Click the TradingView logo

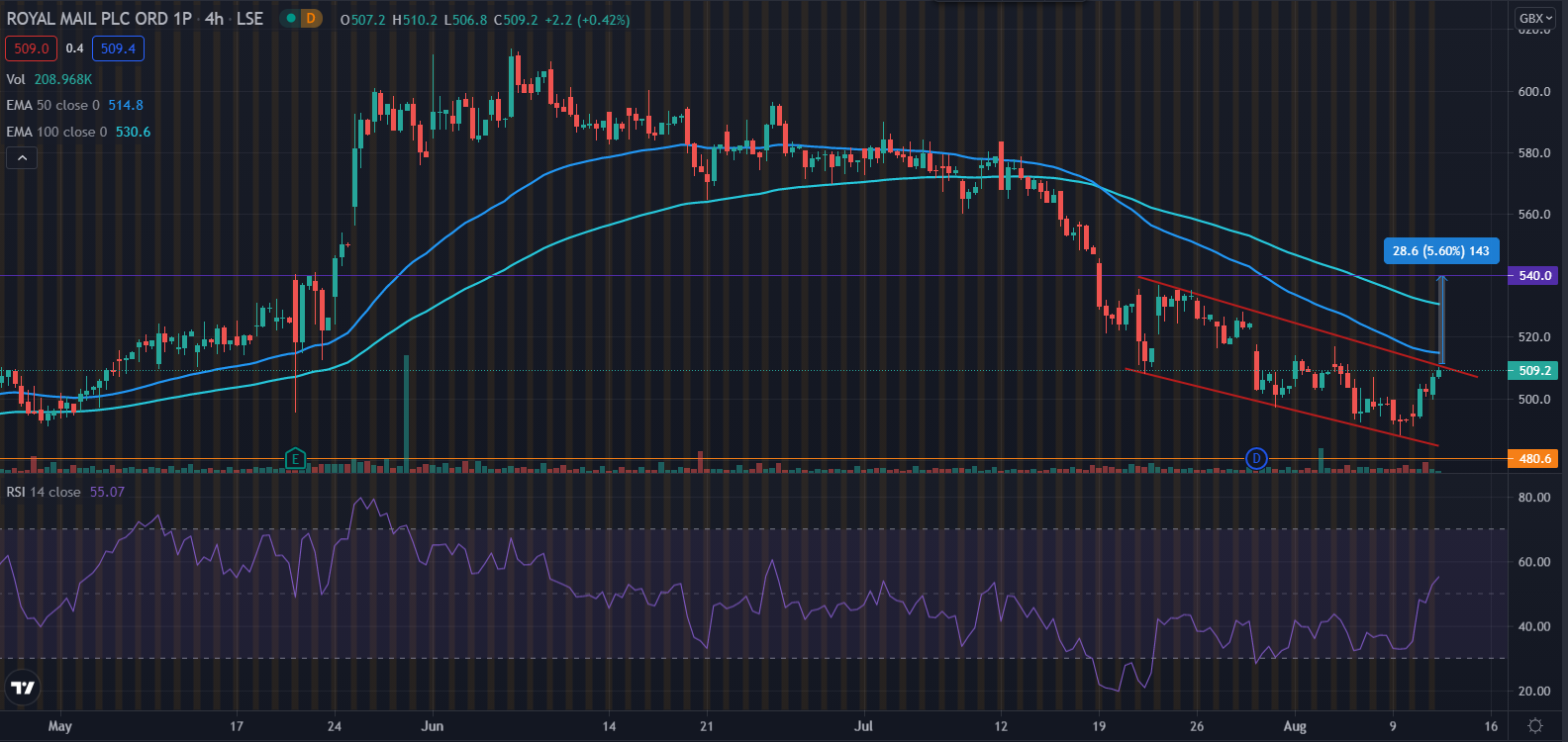coord(23,688)
